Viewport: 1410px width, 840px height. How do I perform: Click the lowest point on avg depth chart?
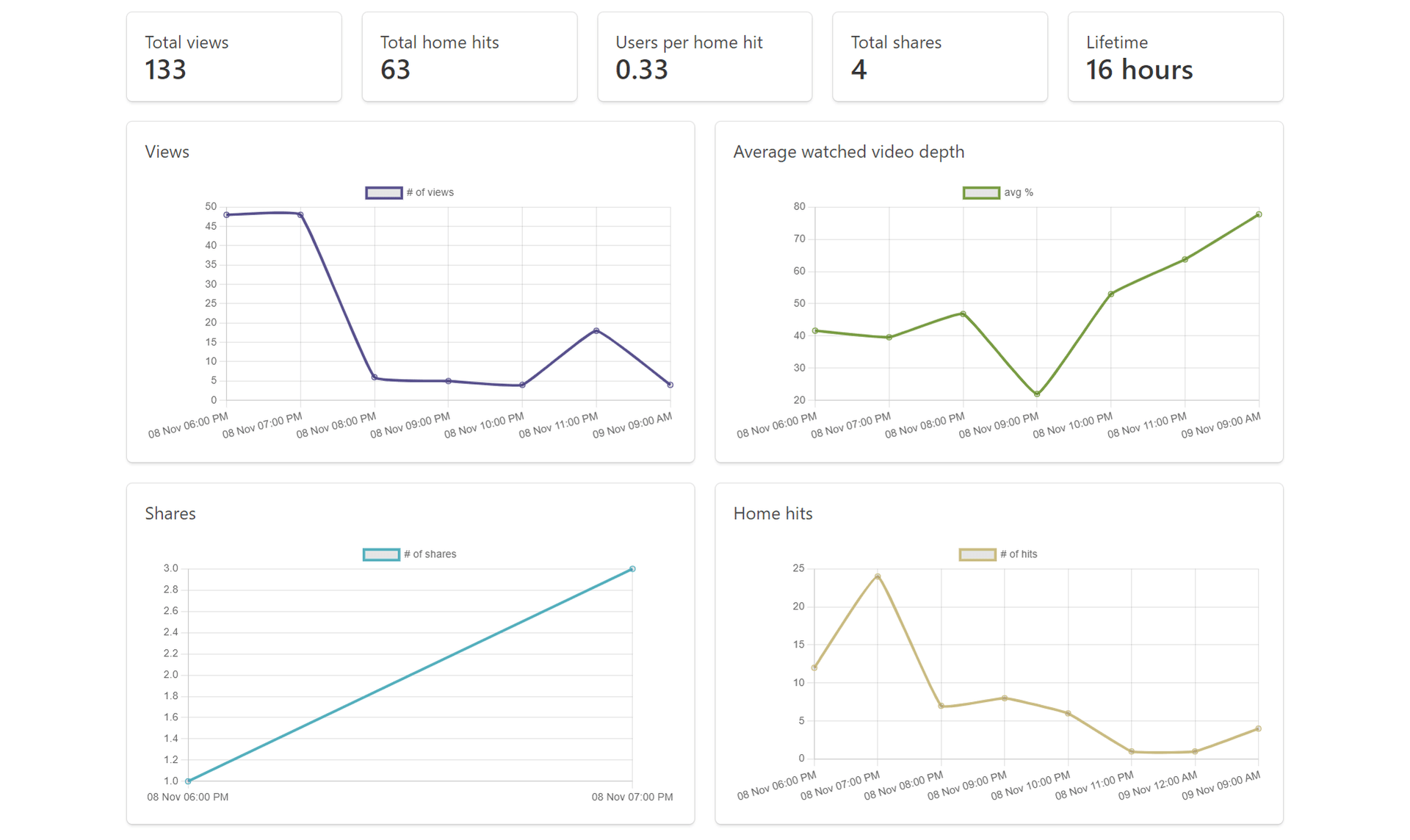[1036, 393]
